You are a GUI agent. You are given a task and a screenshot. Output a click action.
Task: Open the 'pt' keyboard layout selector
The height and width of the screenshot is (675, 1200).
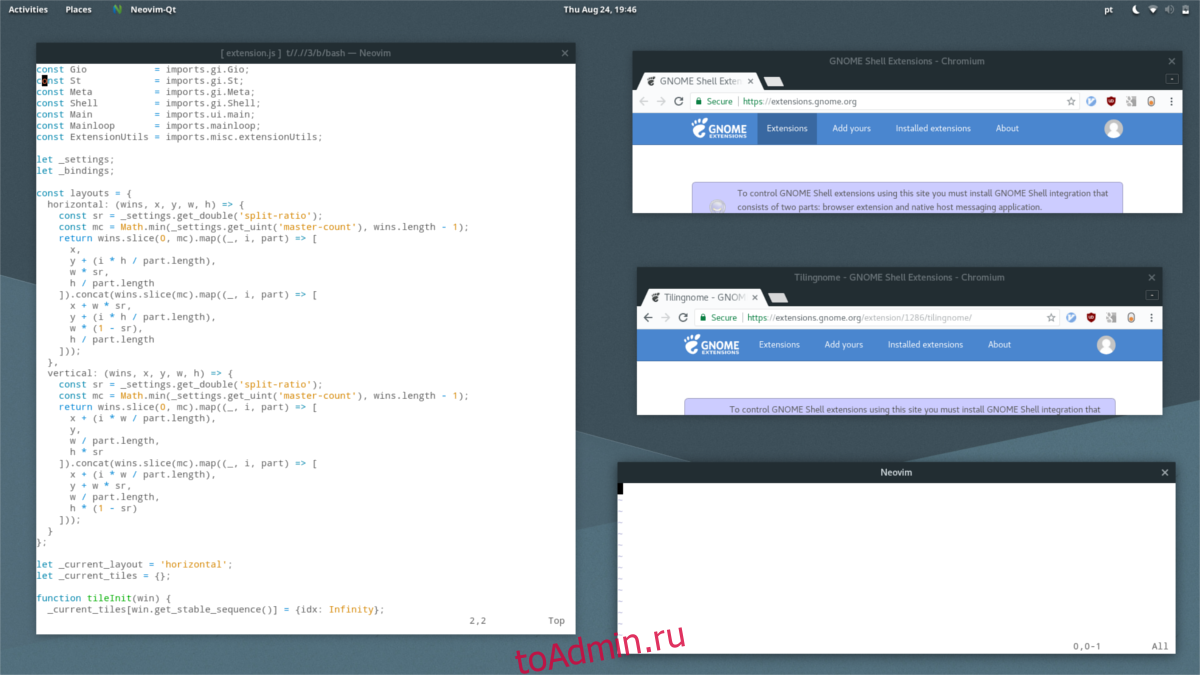1108,9
